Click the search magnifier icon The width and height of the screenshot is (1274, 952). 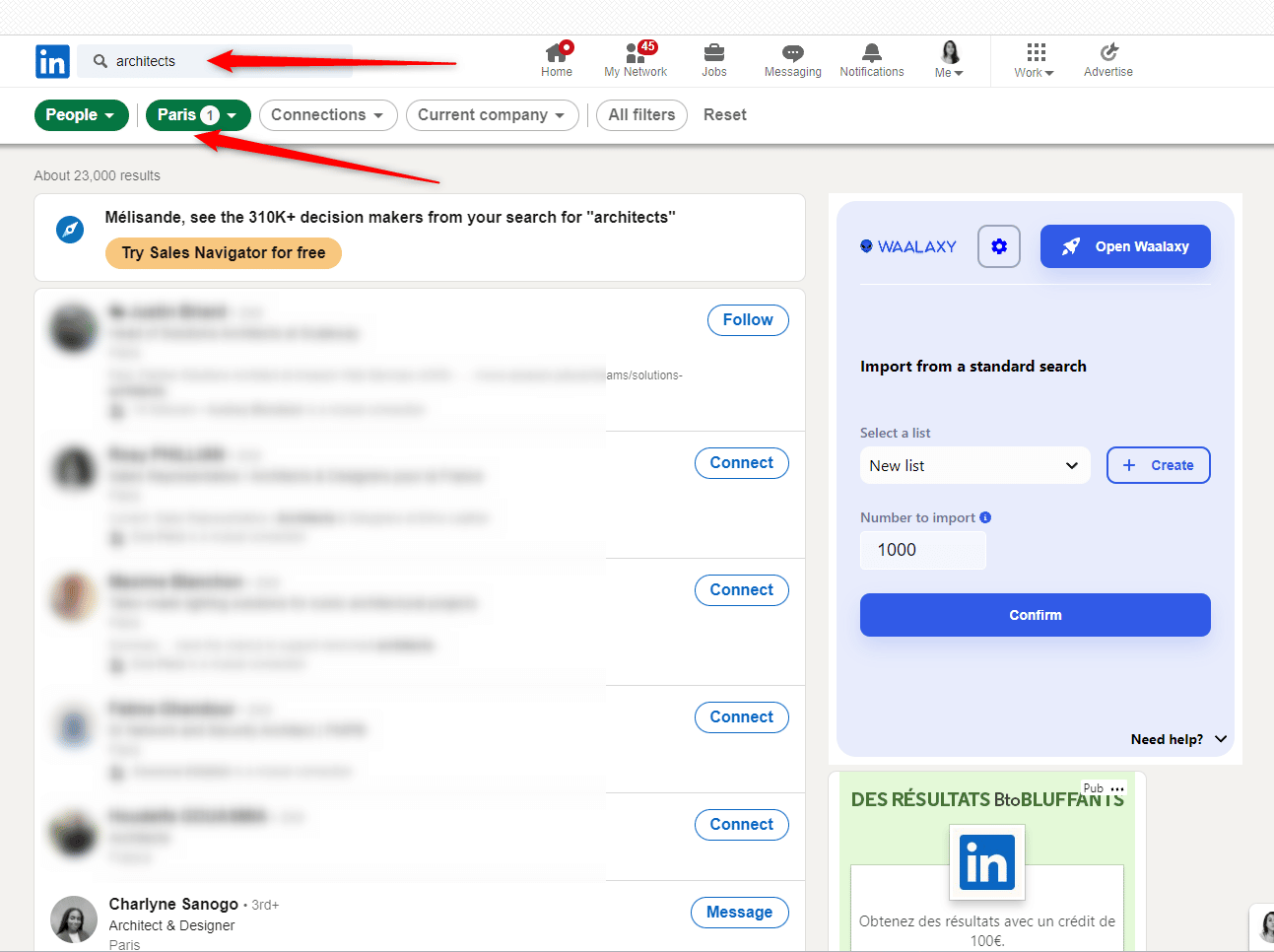(101, 61)
